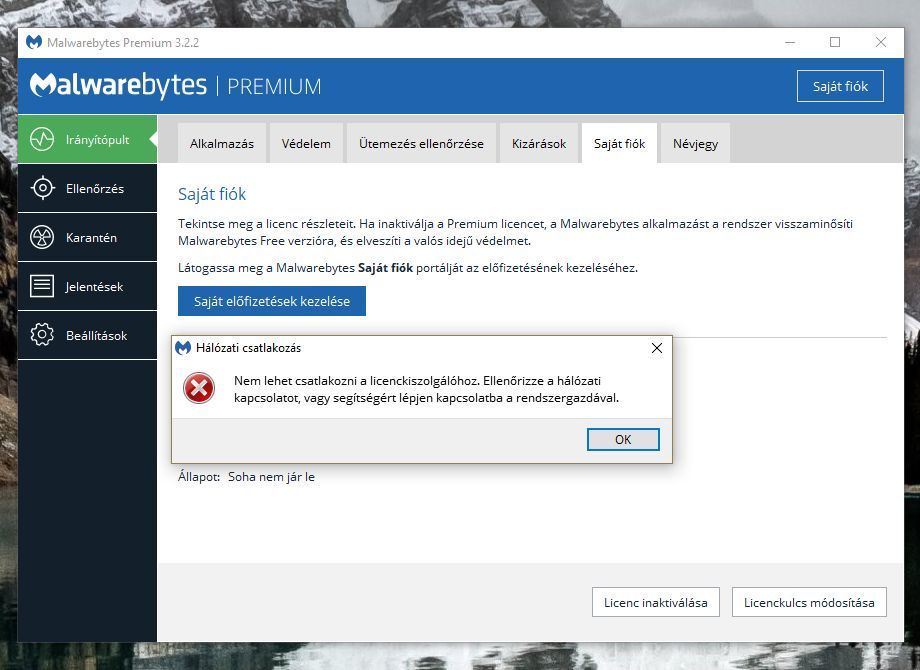Close the Malwarebytes Premium window
The height and width of the screenshot is (670, 920).
[x=881, y=42]
